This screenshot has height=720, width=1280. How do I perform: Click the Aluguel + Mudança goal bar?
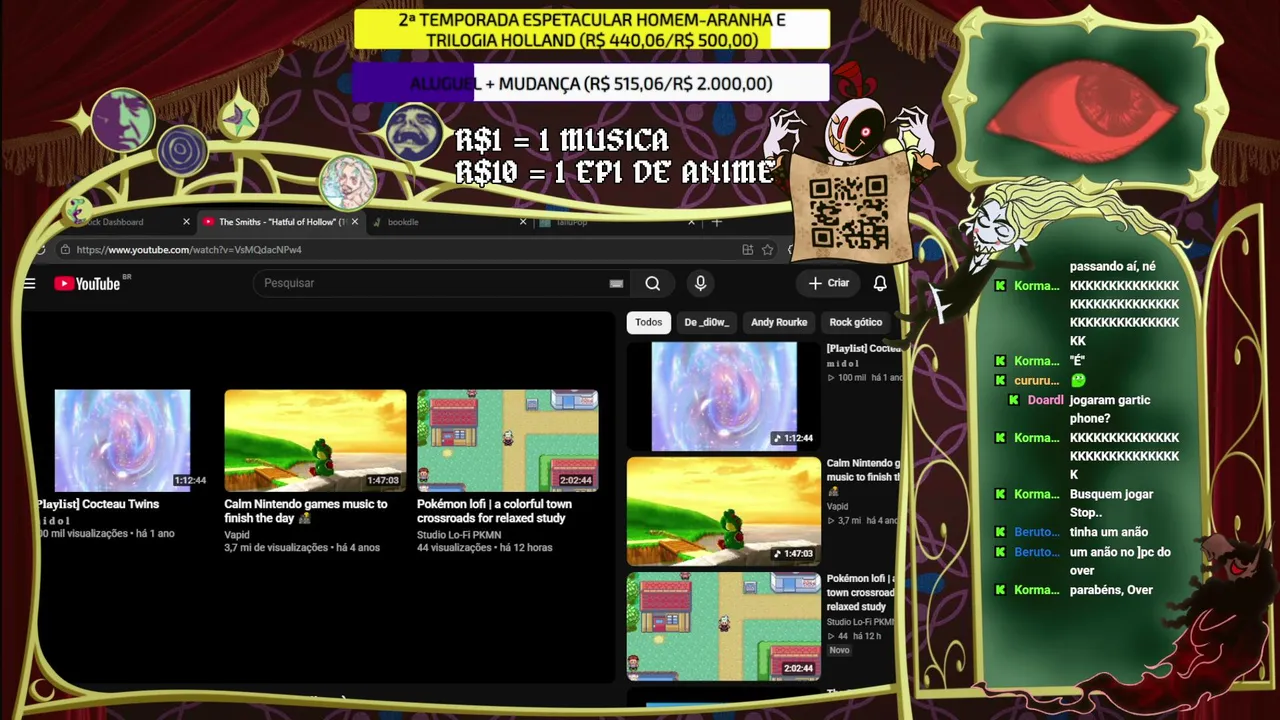pyautogui.click(x=592, y=84)
